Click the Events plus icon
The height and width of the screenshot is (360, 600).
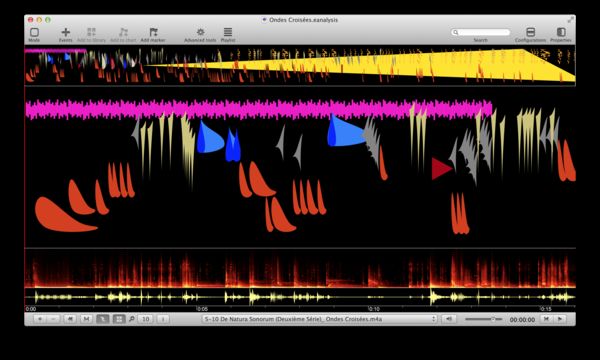click(x=65, y=32)
